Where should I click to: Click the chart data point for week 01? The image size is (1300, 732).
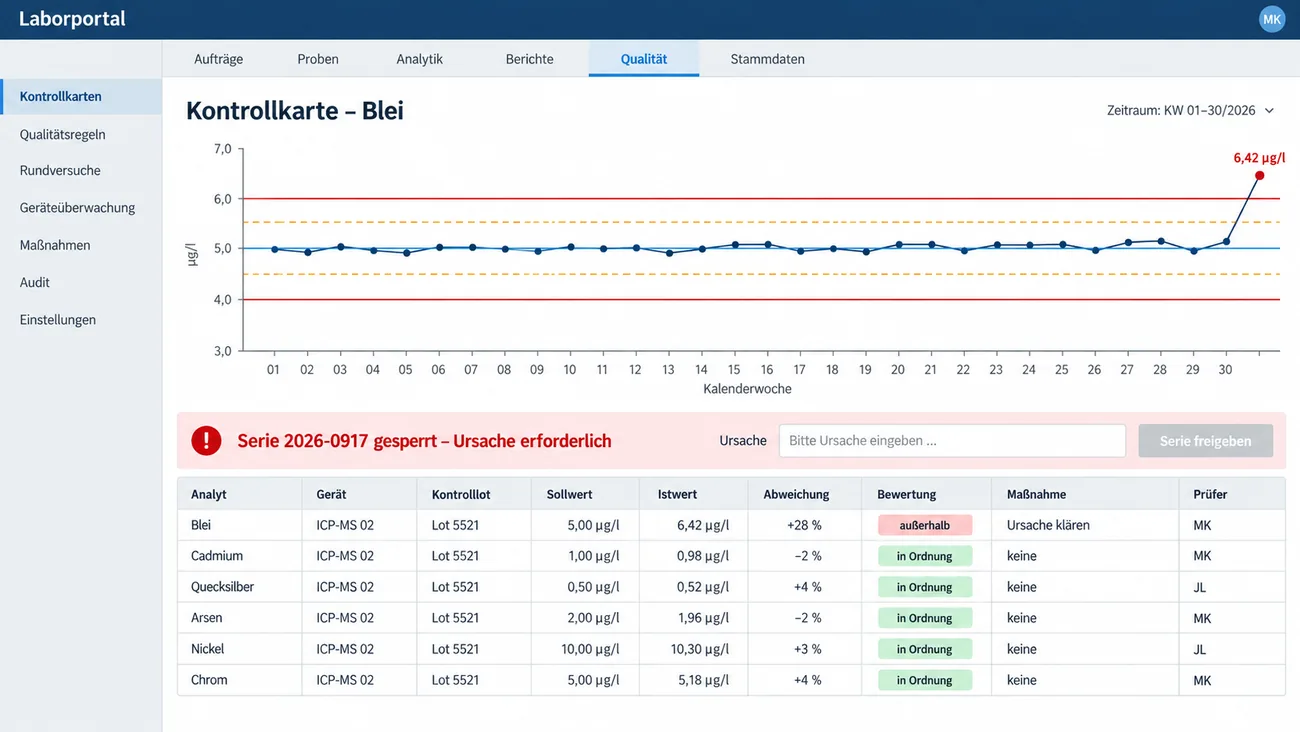click(274, 249)
